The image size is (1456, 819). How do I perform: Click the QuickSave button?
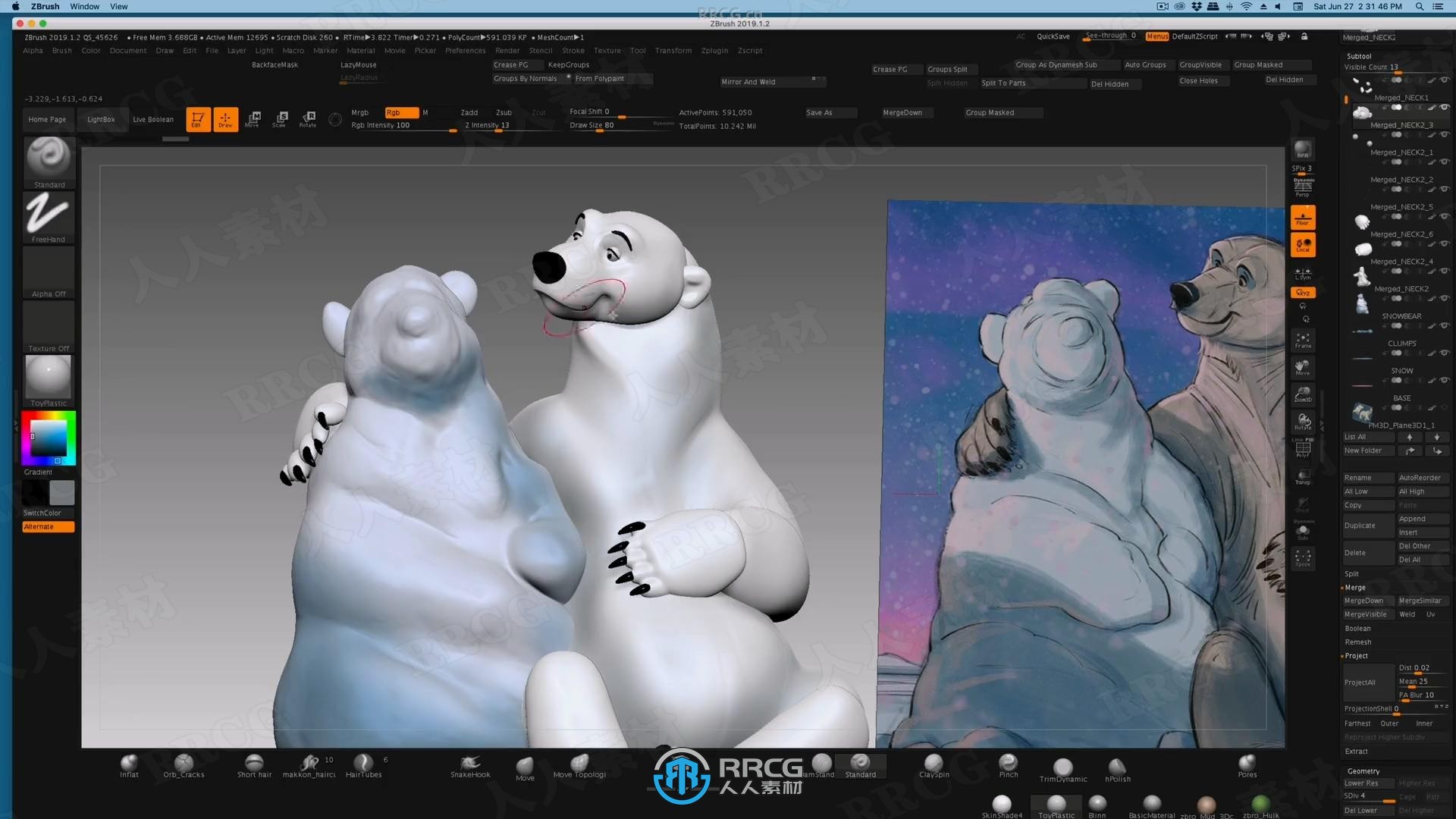1053,36
